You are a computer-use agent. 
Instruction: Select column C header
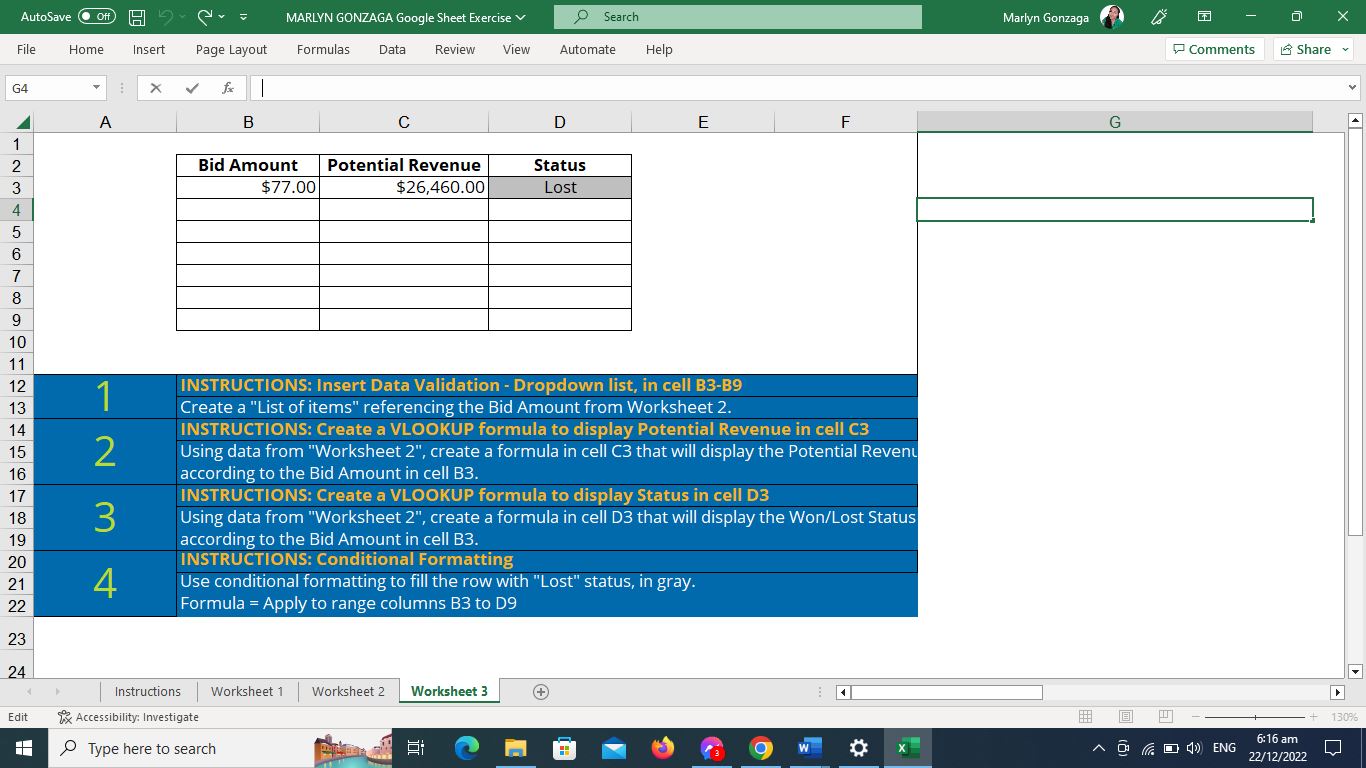click(x=404, y=122)
